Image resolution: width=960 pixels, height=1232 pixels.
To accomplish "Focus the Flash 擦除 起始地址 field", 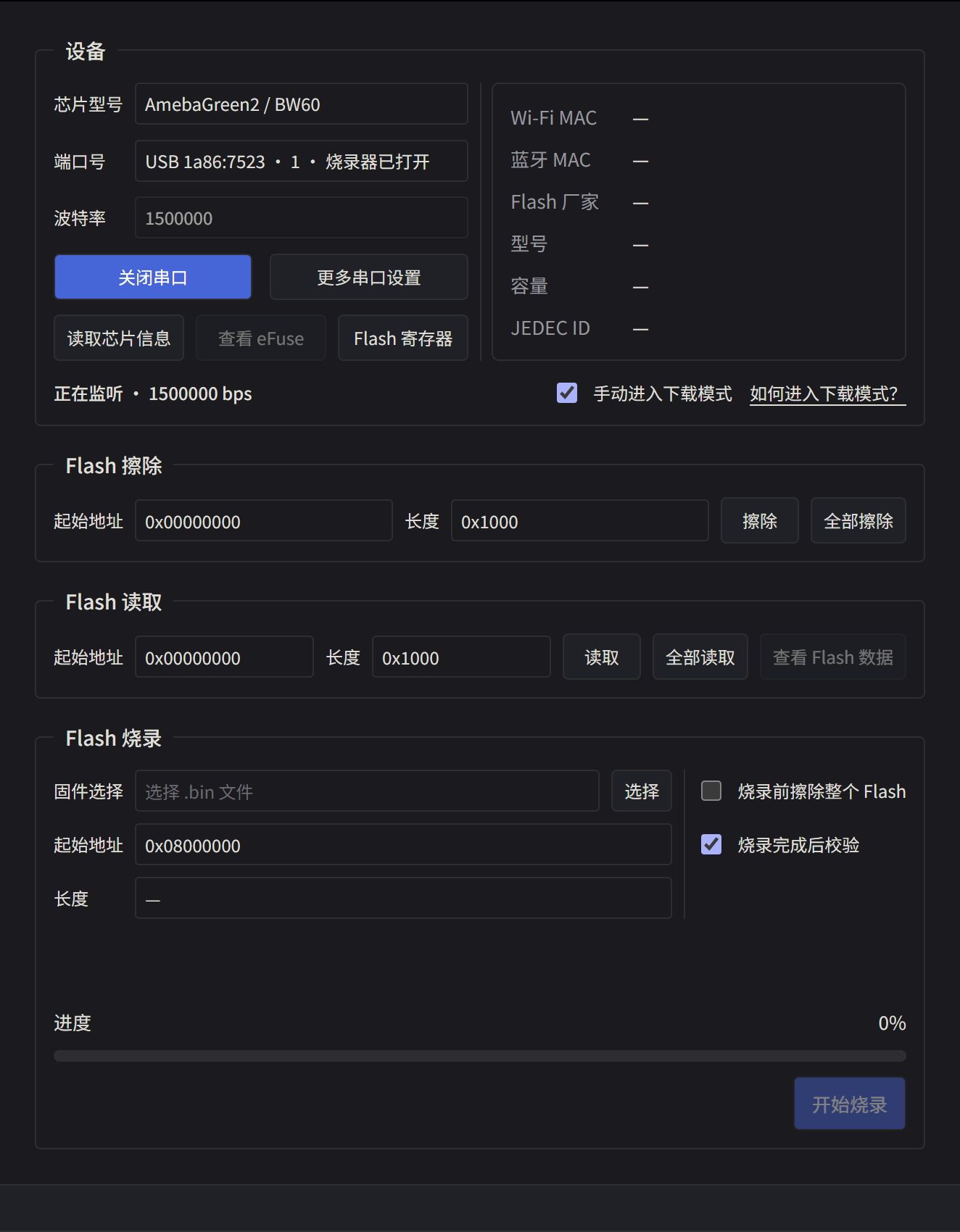I will pyautogui.click(x=264, y=520).
